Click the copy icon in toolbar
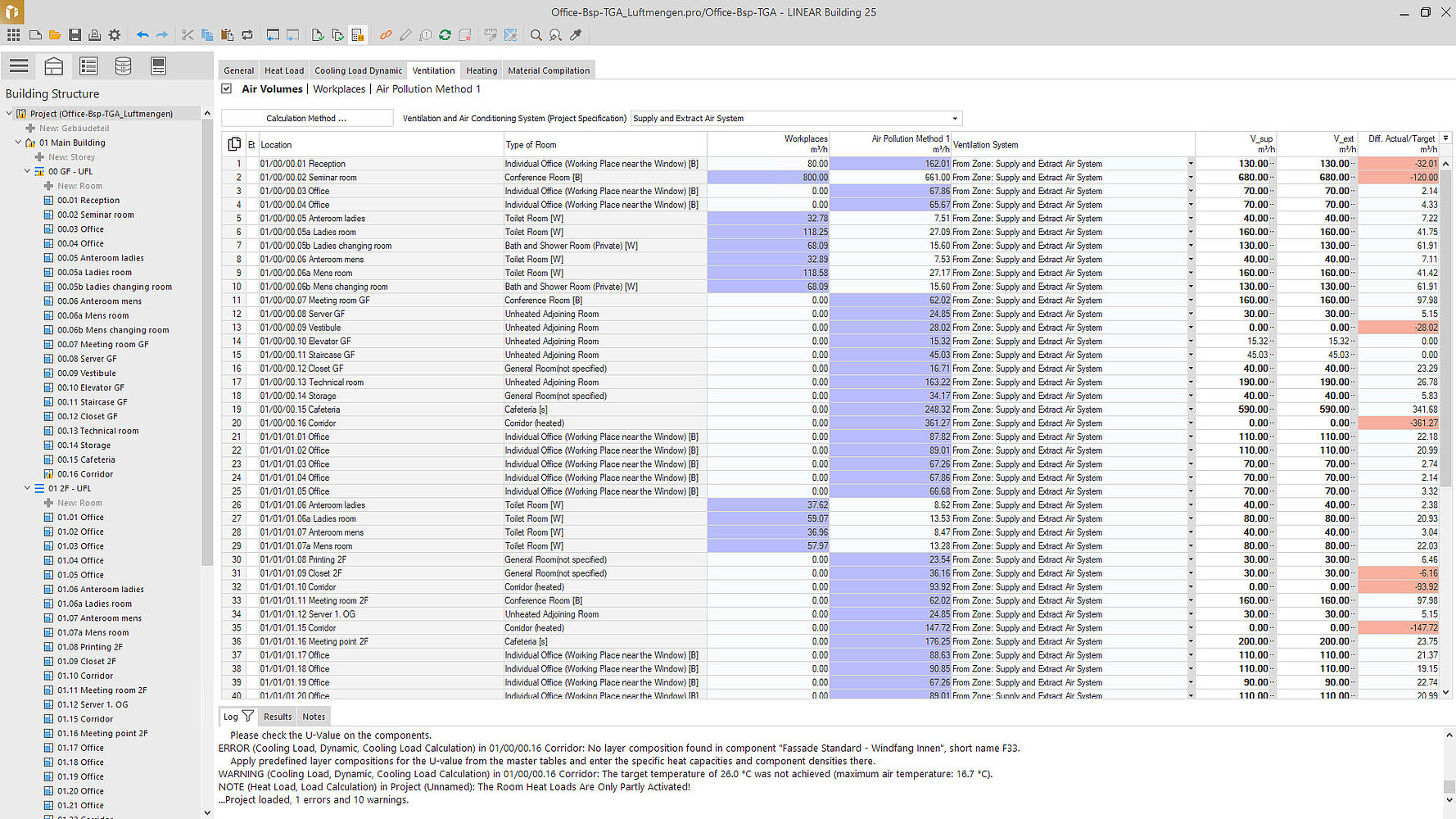This screenshot has height=819, width=1456. [x=207, y=35]
